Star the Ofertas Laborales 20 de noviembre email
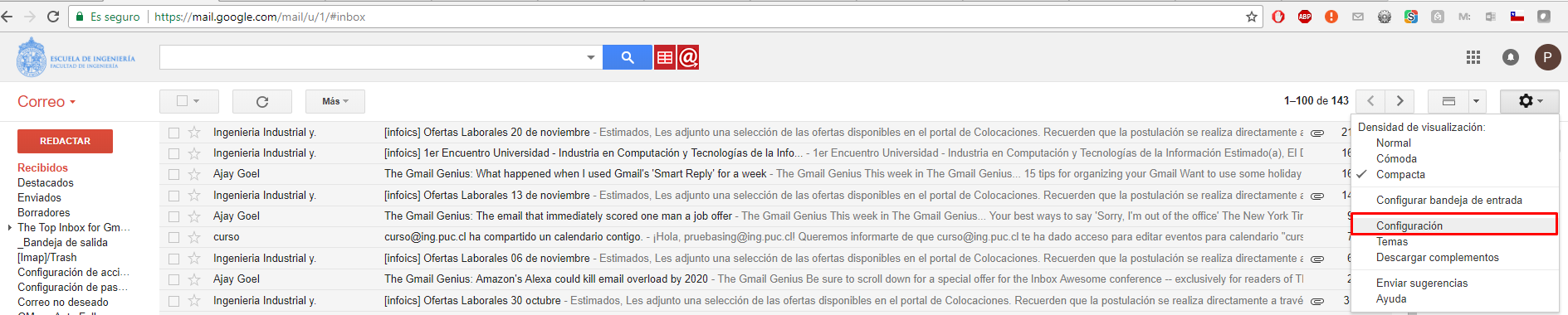The width and height of the screenshot is (1568, 315). click(x=194, y=133)
